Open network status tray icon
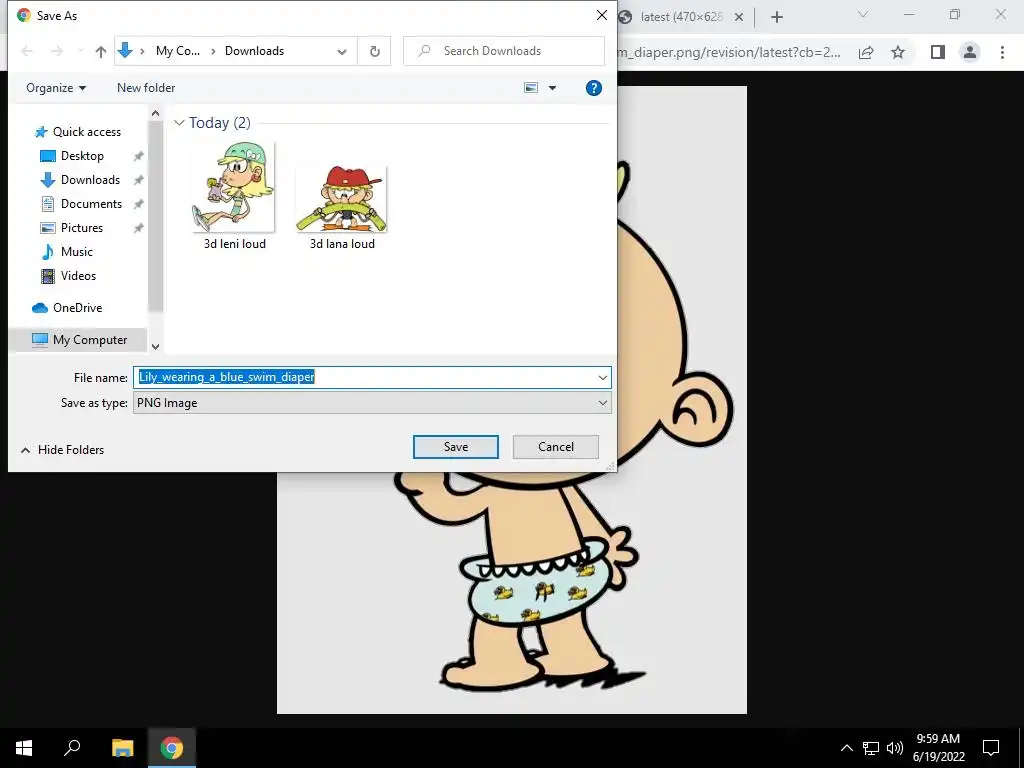 871,748
